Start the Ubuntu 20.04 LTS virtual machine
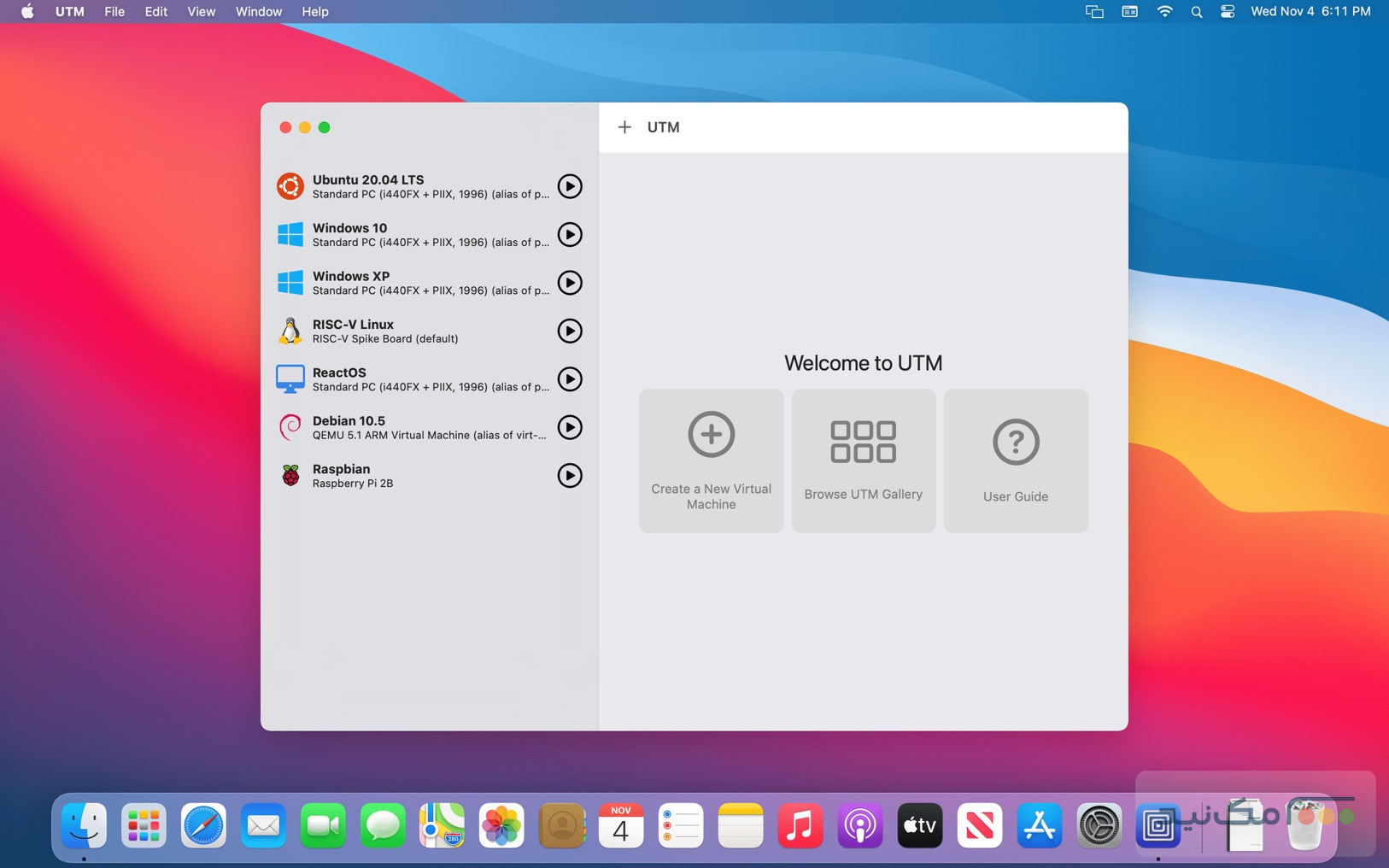The image size is (1389, 868). (x=570, y=186)
